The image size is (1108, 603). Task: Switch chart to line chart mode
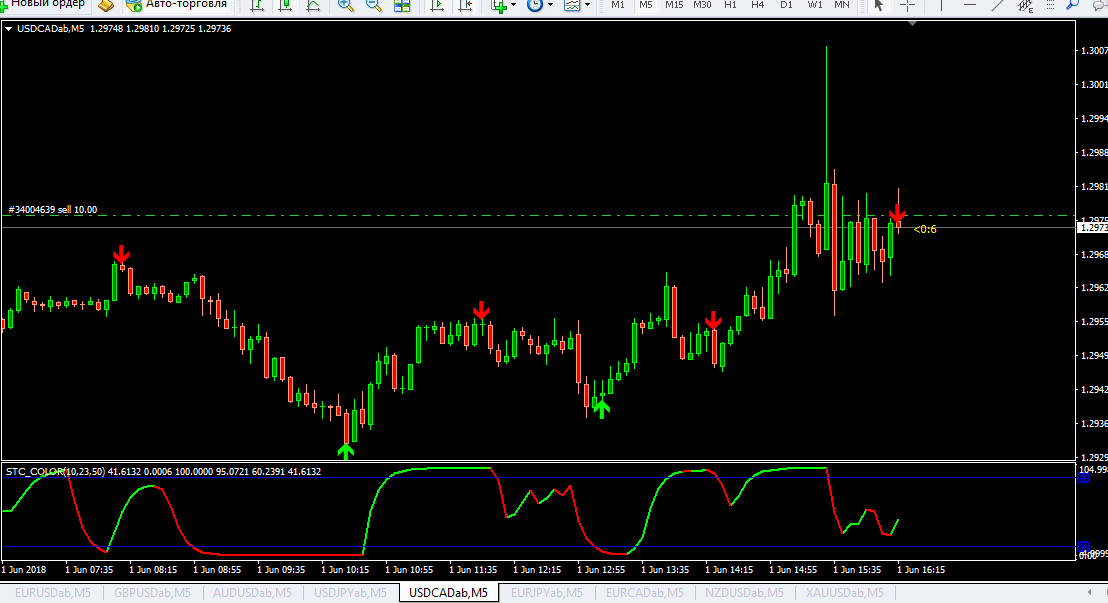(x=313, y=6)
